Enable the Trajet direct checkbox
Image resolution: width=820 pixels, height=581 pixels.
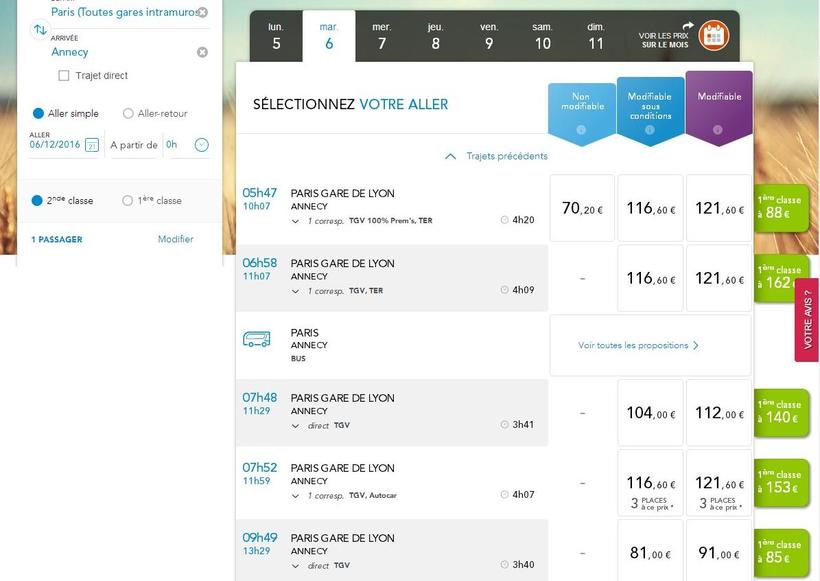(64, 76)
